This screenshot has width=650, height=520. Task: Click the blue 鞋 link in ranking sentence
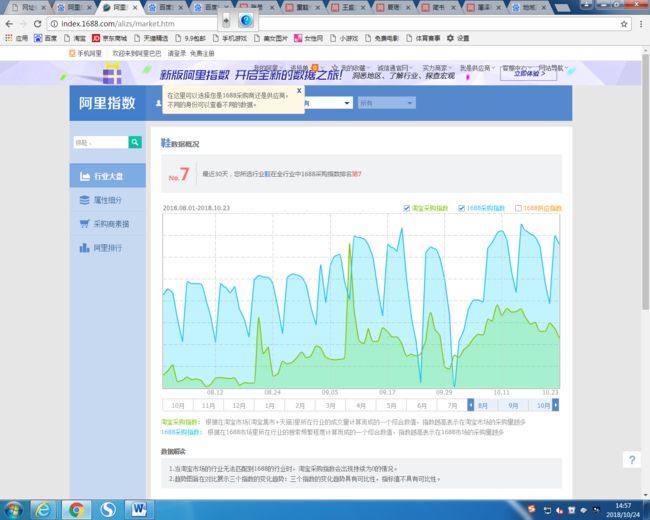267,174
